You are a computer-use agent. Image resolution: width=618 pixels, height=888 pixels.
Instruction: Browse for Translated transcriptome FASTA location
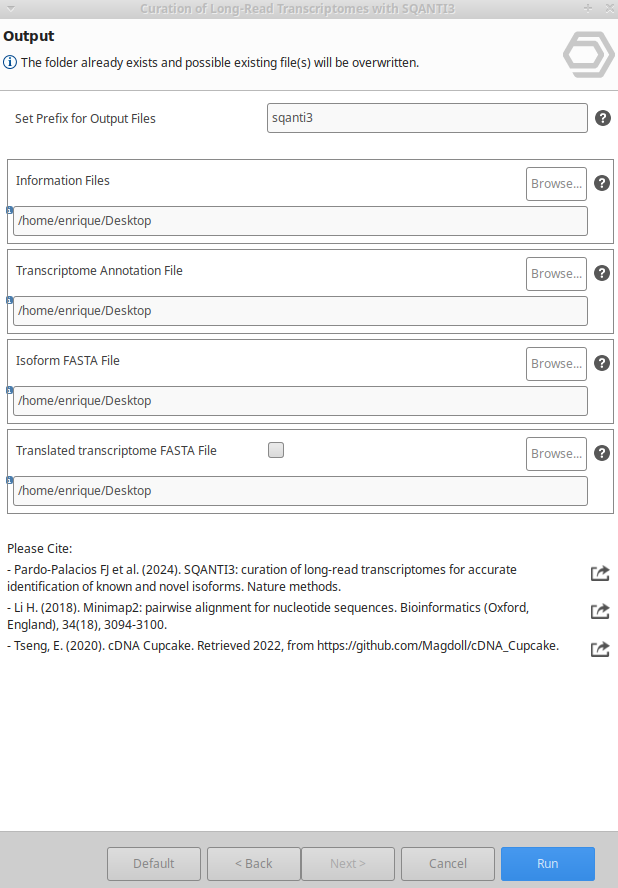556,454
